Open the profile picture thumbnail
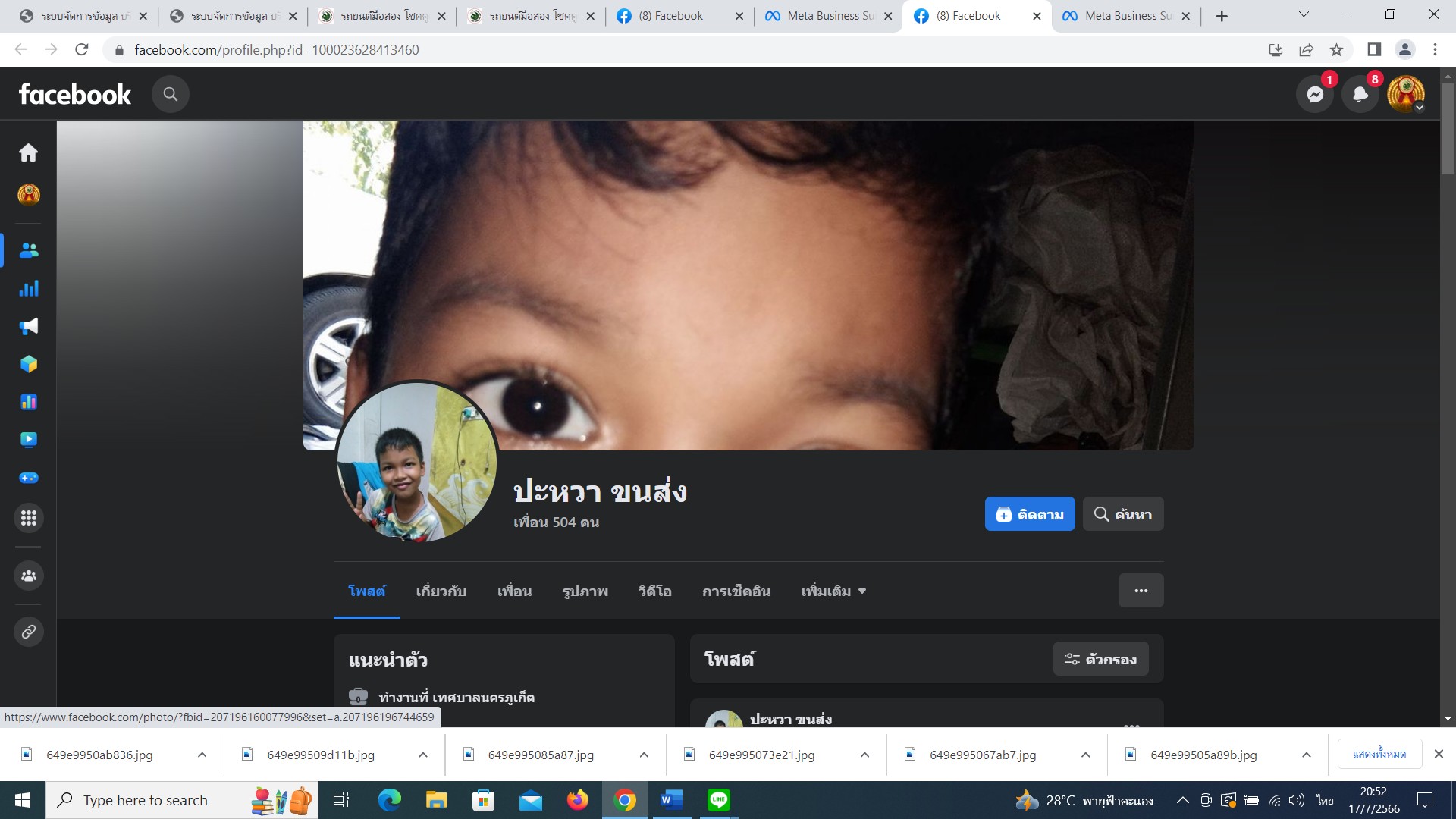This screenshot has width=1456, height=819. click(x=416, y=462)
